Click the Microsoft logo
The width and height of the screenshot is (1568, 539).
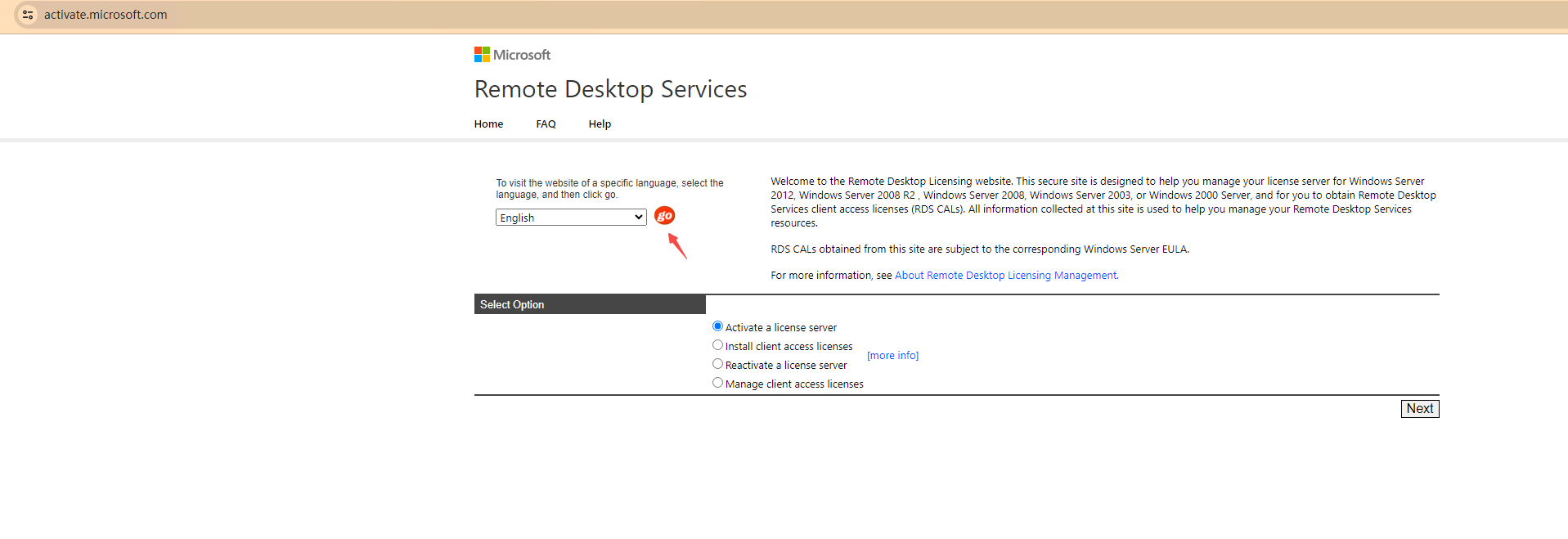pos(512,55)
